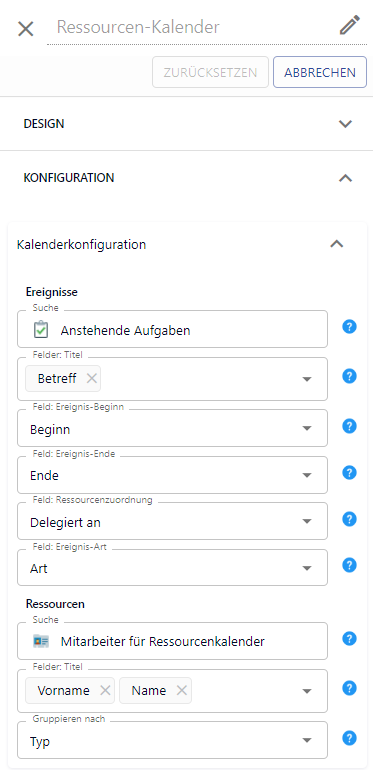373x770 pixels.
Task: Click the ABBRECHEN button
Action: click(x=320, y=72)
